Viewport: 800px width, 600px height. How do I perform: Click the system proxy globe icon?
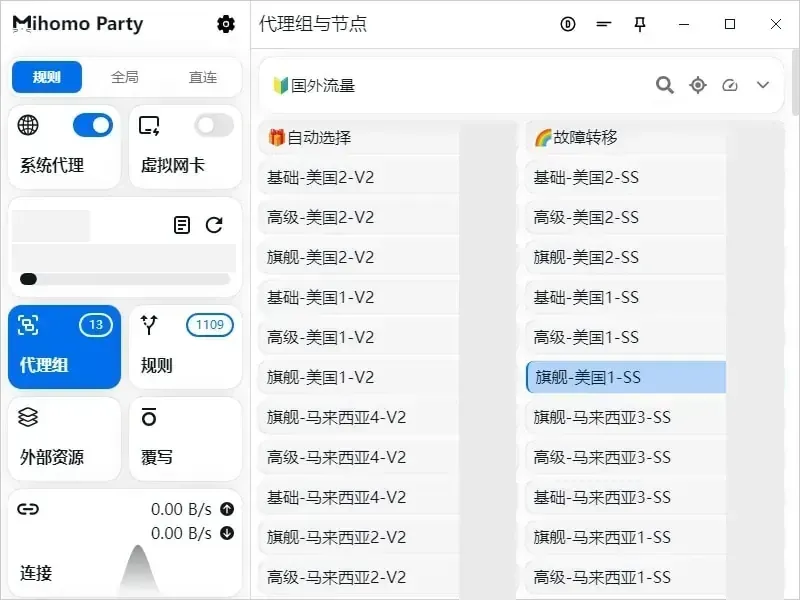(28, 125)
